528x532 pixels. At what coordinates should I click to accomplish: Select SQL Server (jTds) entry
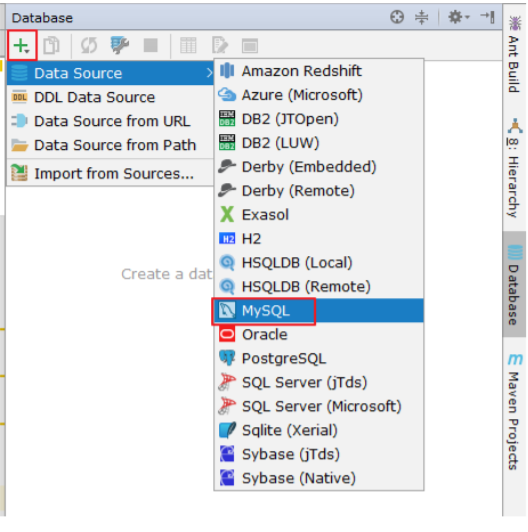point(319,382)
